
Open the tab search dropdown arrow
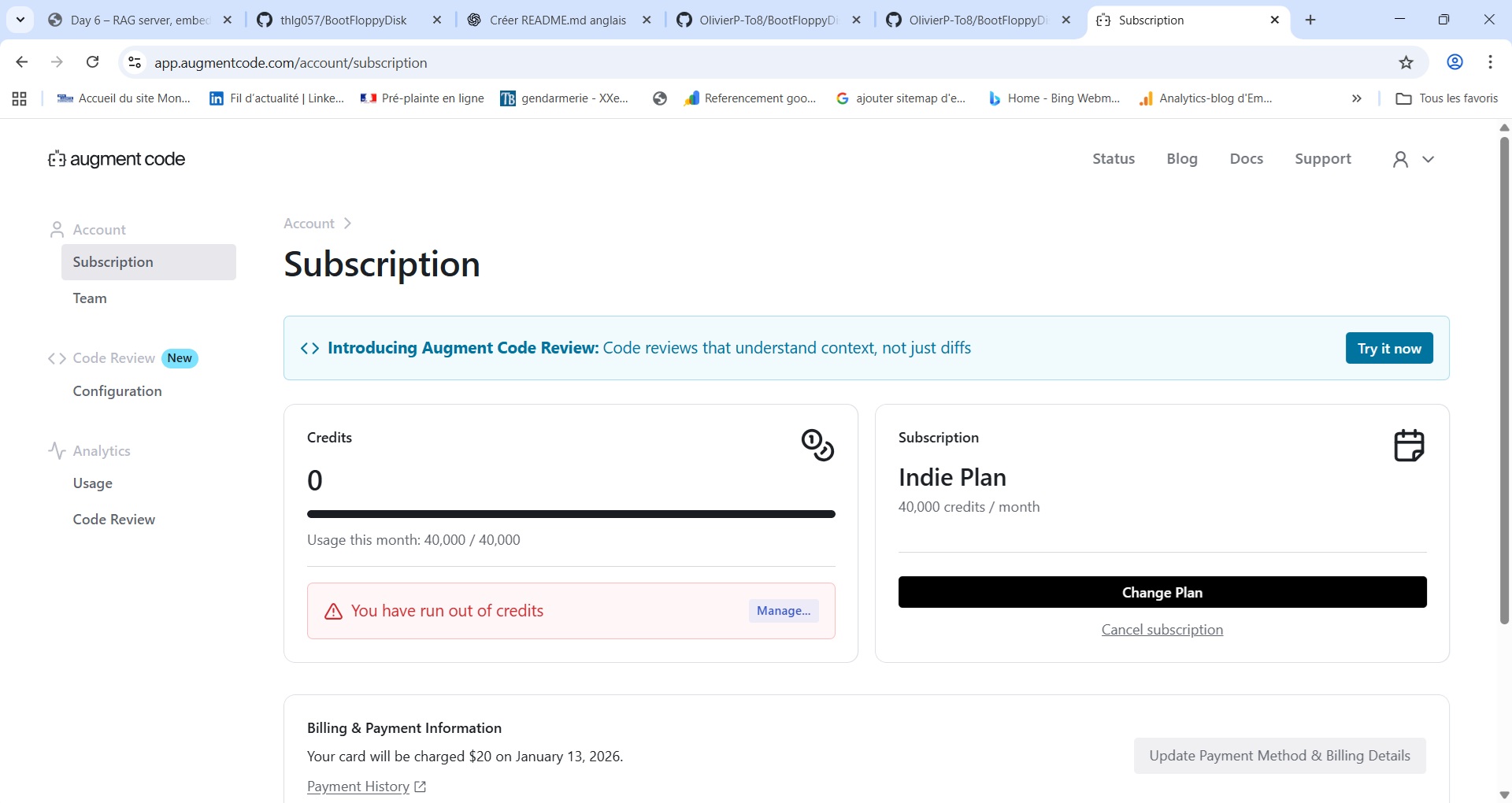click(20, 20)
